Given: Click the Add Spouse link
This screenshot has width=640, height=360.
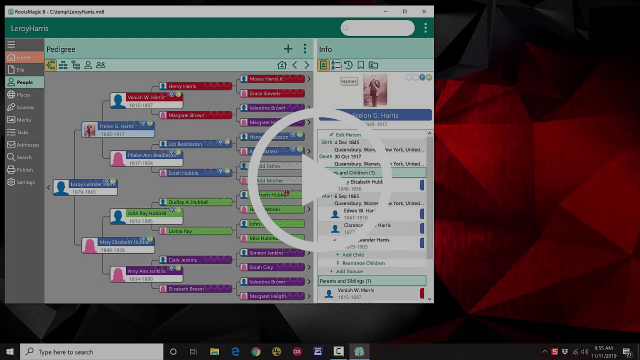Looking at the screenshot, I should [x=349, y=271].
